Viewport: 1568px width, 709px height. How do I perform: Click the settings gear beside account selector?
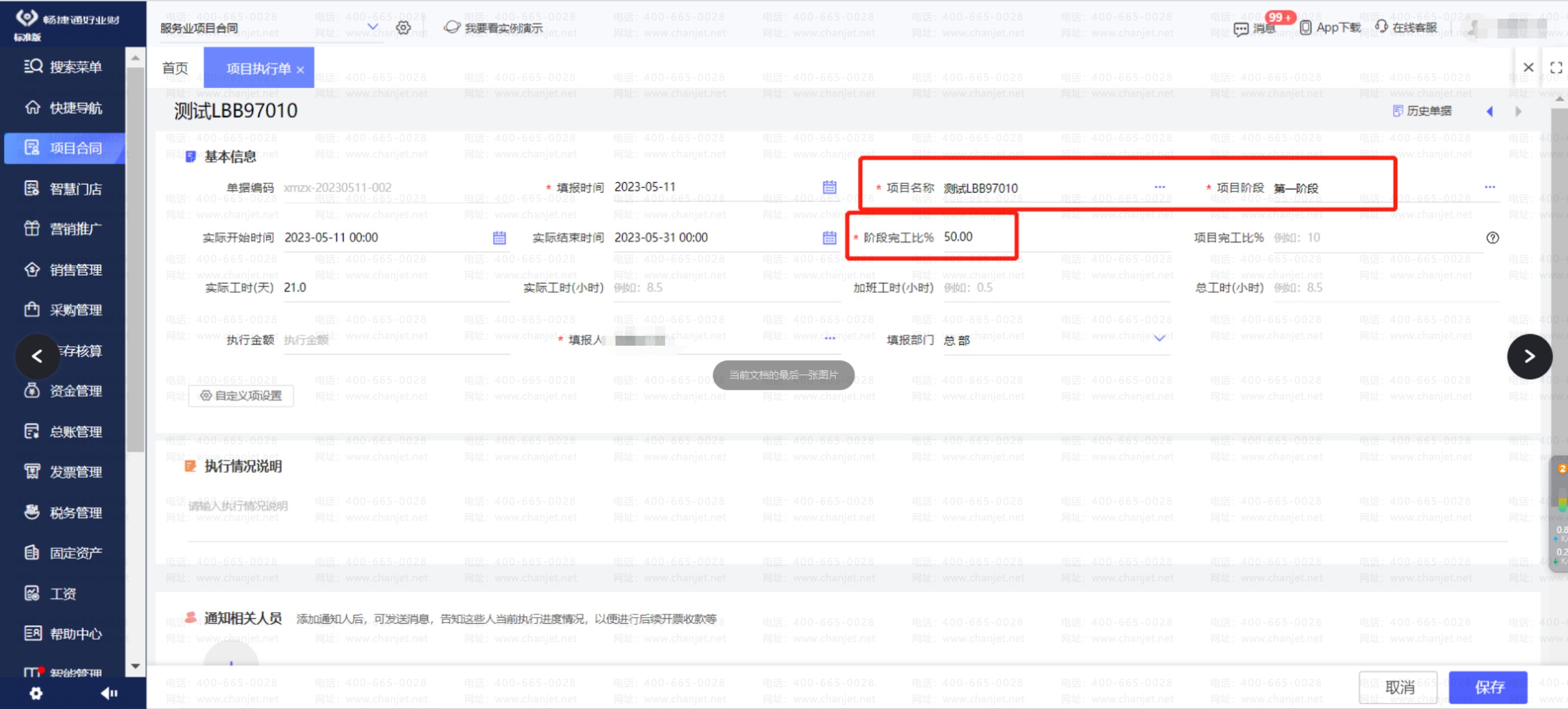click(x=403, y=28)
